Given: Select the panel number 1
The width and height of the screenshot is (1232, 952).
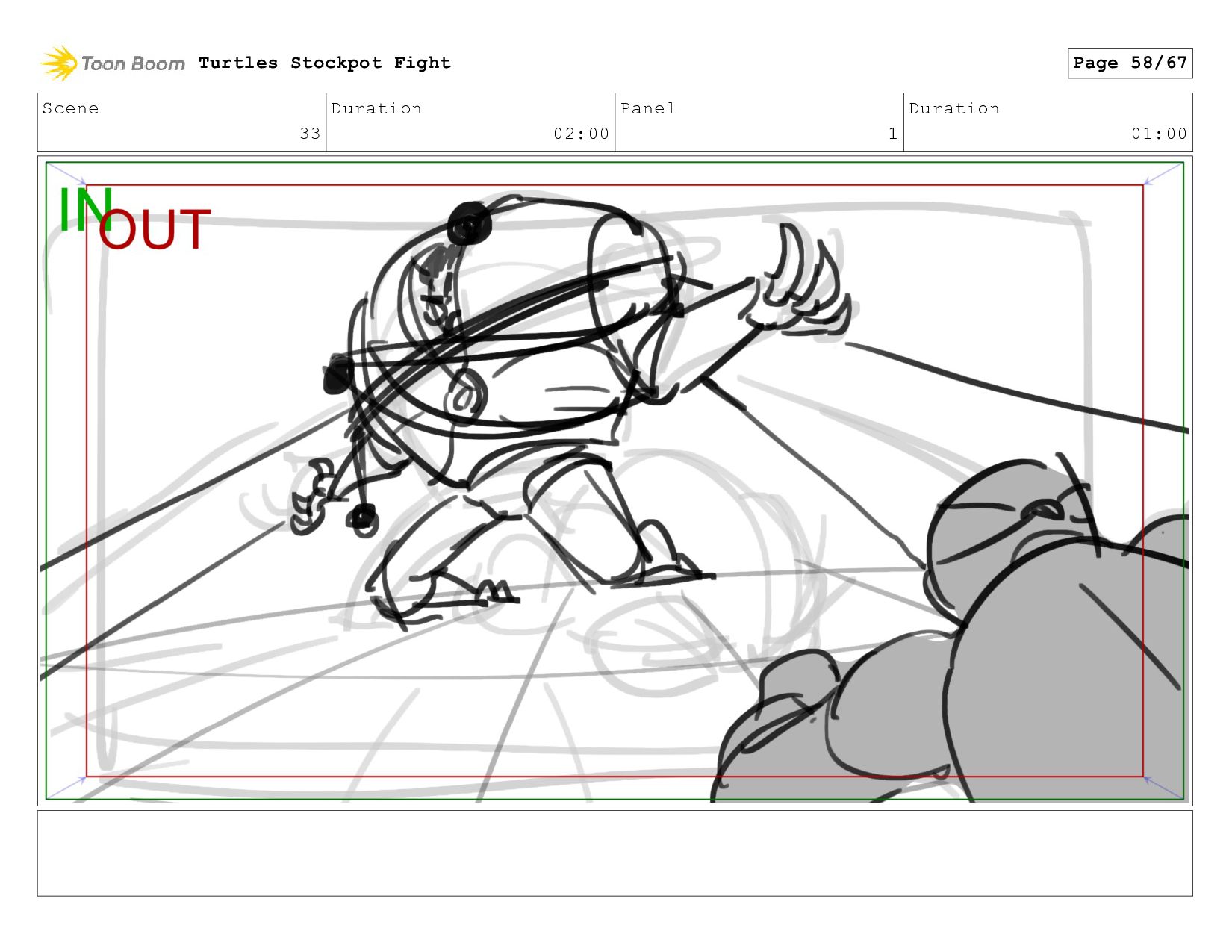Looking at the screenshot, I should [892, 134].
